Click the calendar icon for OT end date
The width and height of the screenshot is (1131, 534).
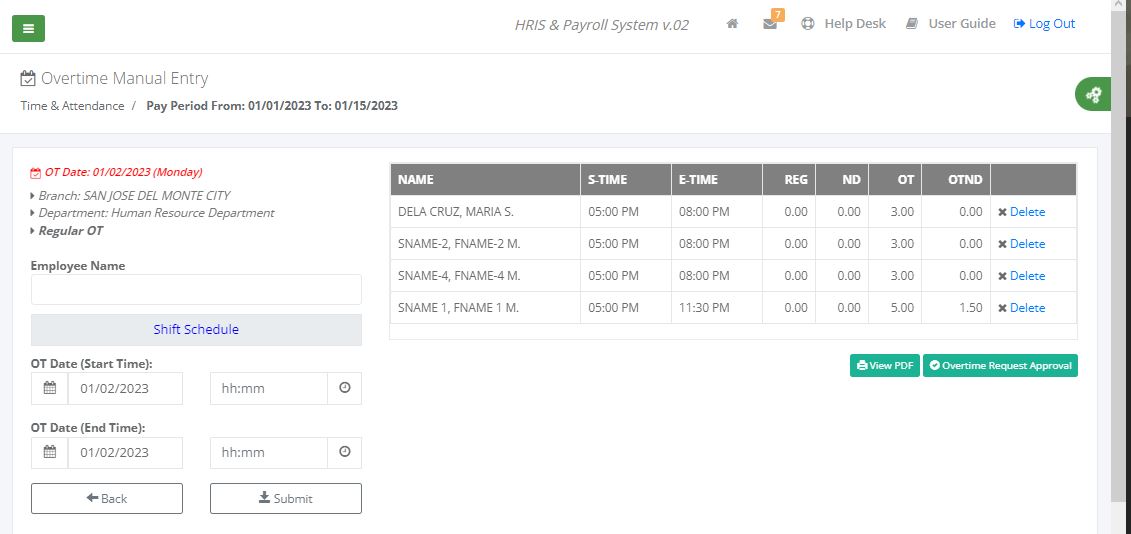tap(50, 452)
